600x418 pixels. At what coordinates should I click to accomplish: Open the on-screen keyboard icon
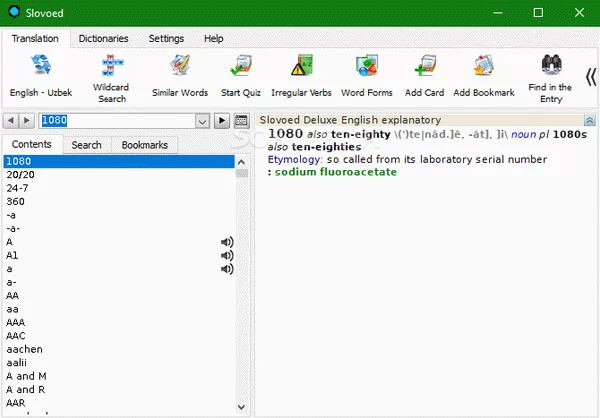[241, 121]
